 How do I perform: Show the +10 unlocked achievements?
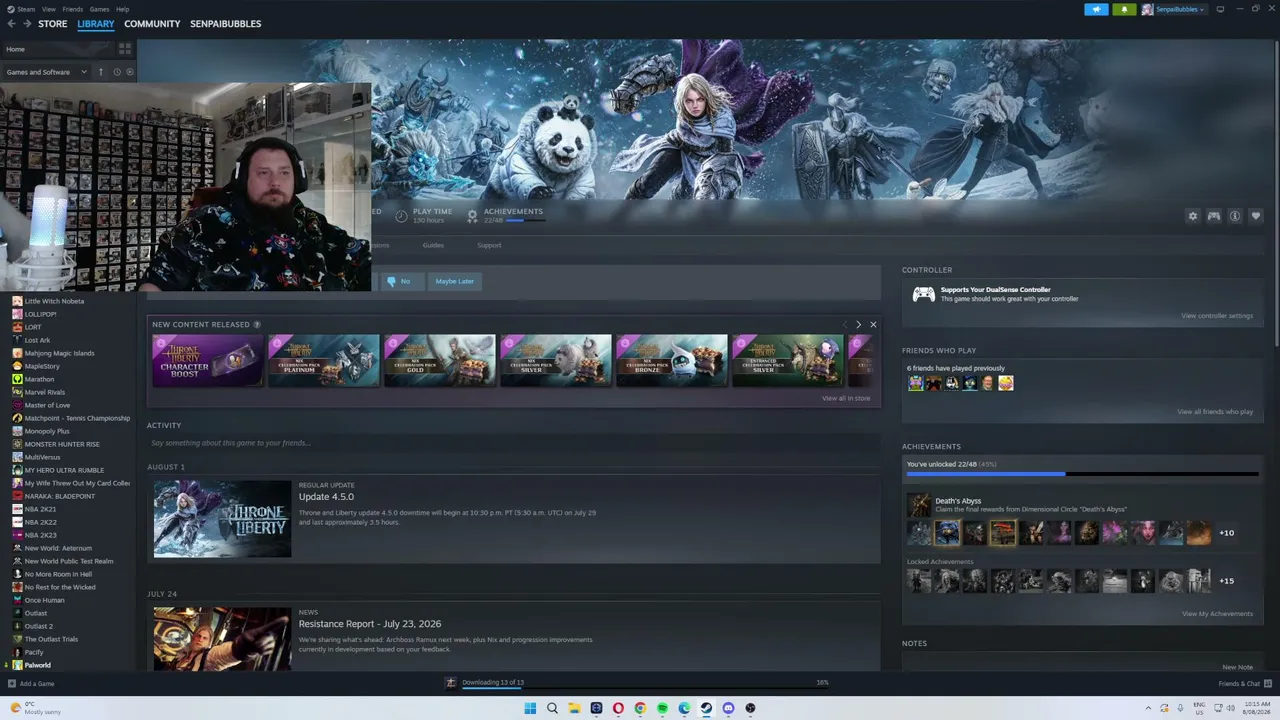(1226, 533)
